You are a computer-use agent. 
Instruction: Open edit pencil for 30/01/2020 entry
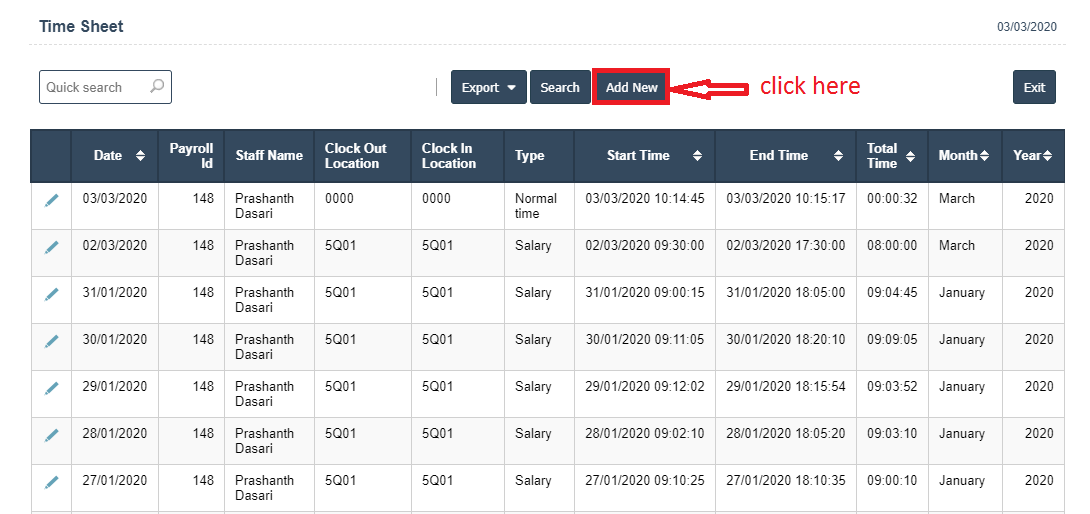[52, 341]
